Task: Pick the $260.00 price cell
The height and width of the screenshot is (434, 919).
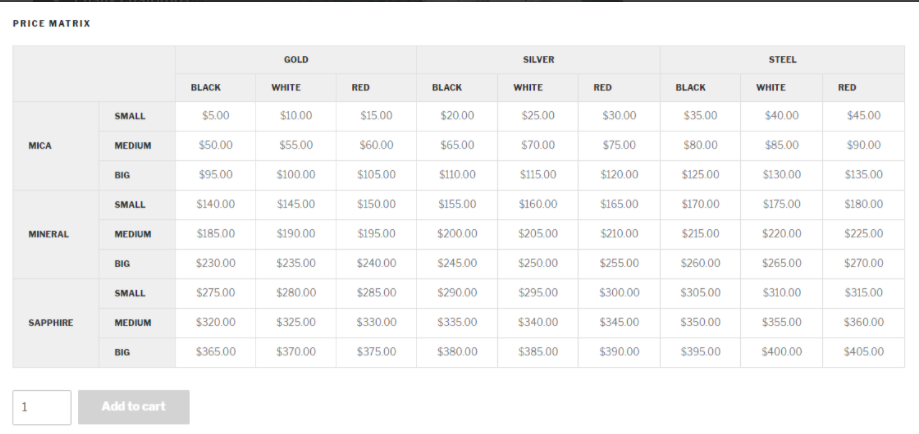Action: (700, 264)
